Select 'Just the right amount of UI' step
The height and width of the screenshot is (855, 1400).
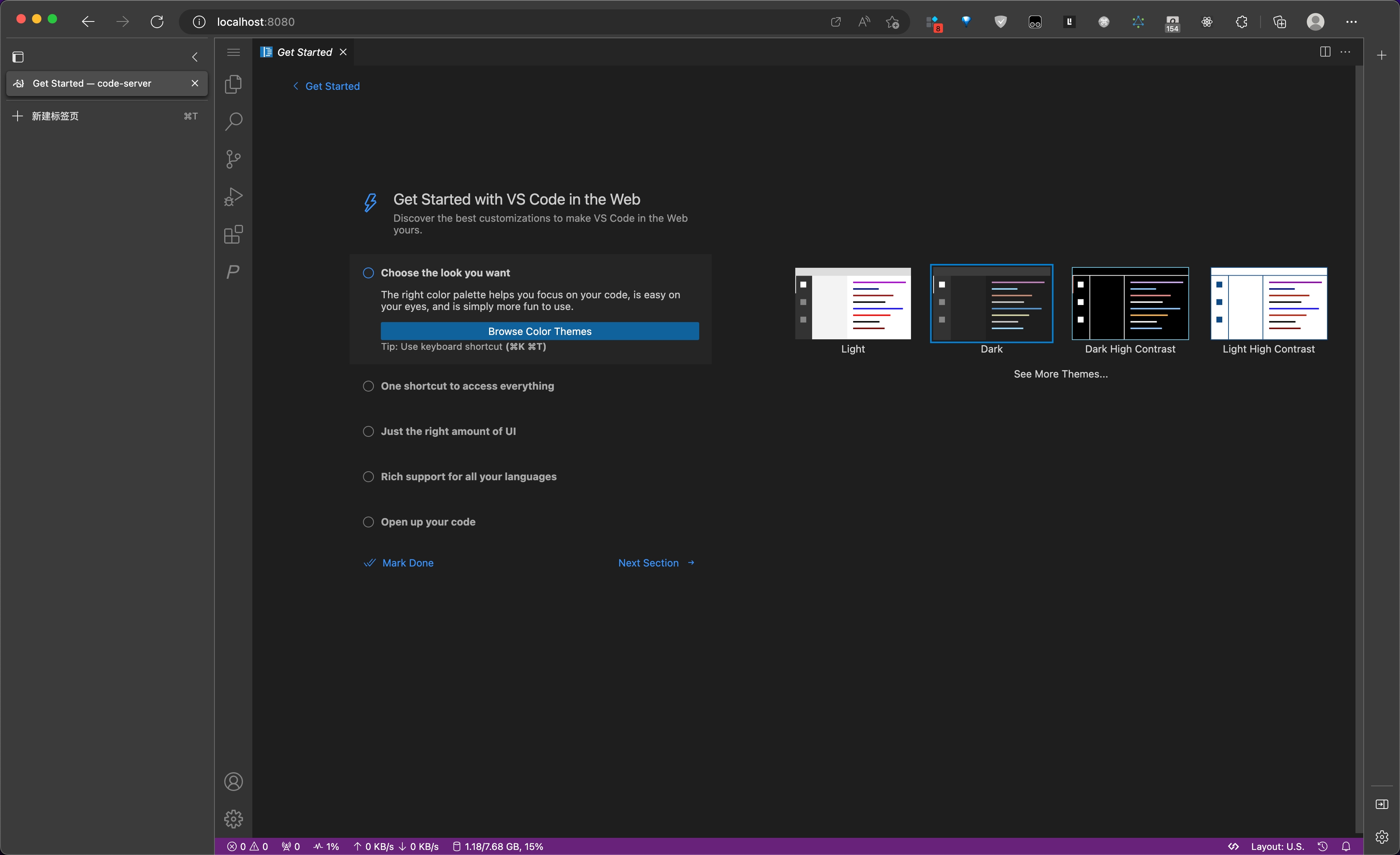point(448,431)
